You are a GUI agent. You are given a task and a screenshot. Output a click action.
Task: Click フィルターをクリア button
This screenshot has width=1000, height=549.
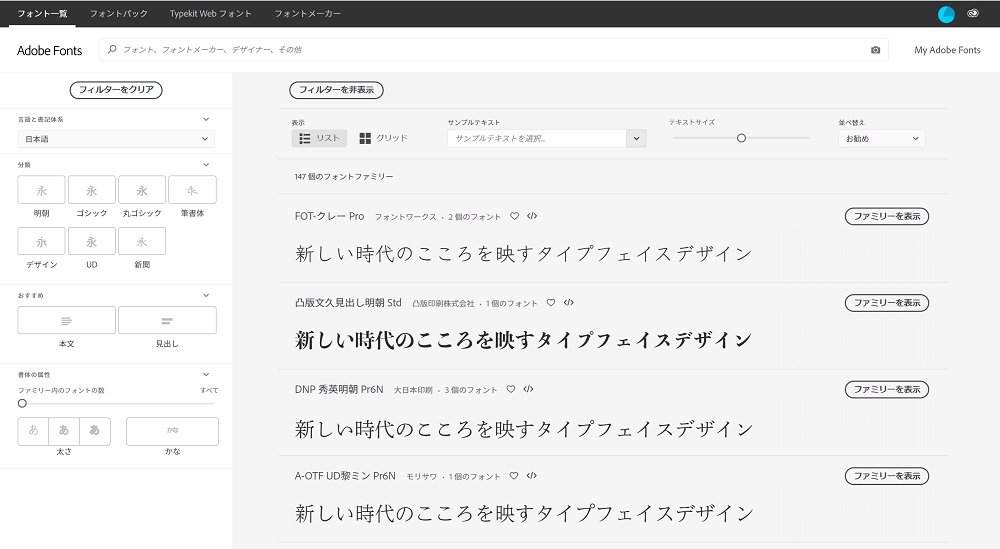click(116, 90)
